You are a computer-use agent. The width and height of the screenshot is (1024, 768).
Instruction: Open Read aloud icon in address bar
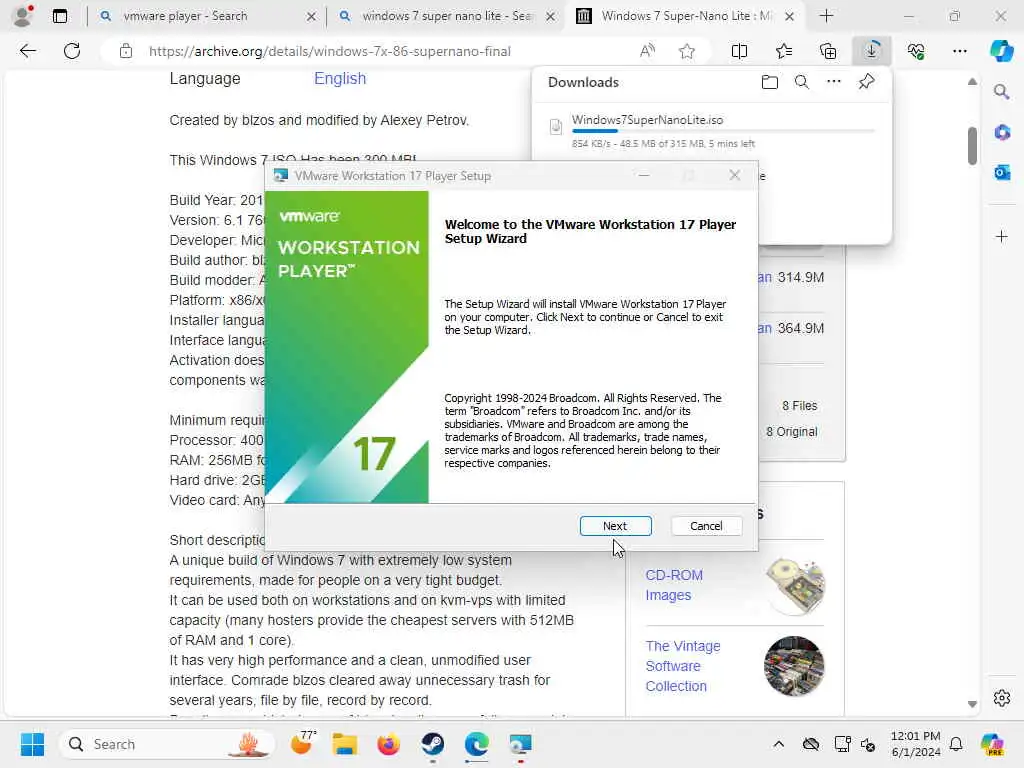pos(647,51)
